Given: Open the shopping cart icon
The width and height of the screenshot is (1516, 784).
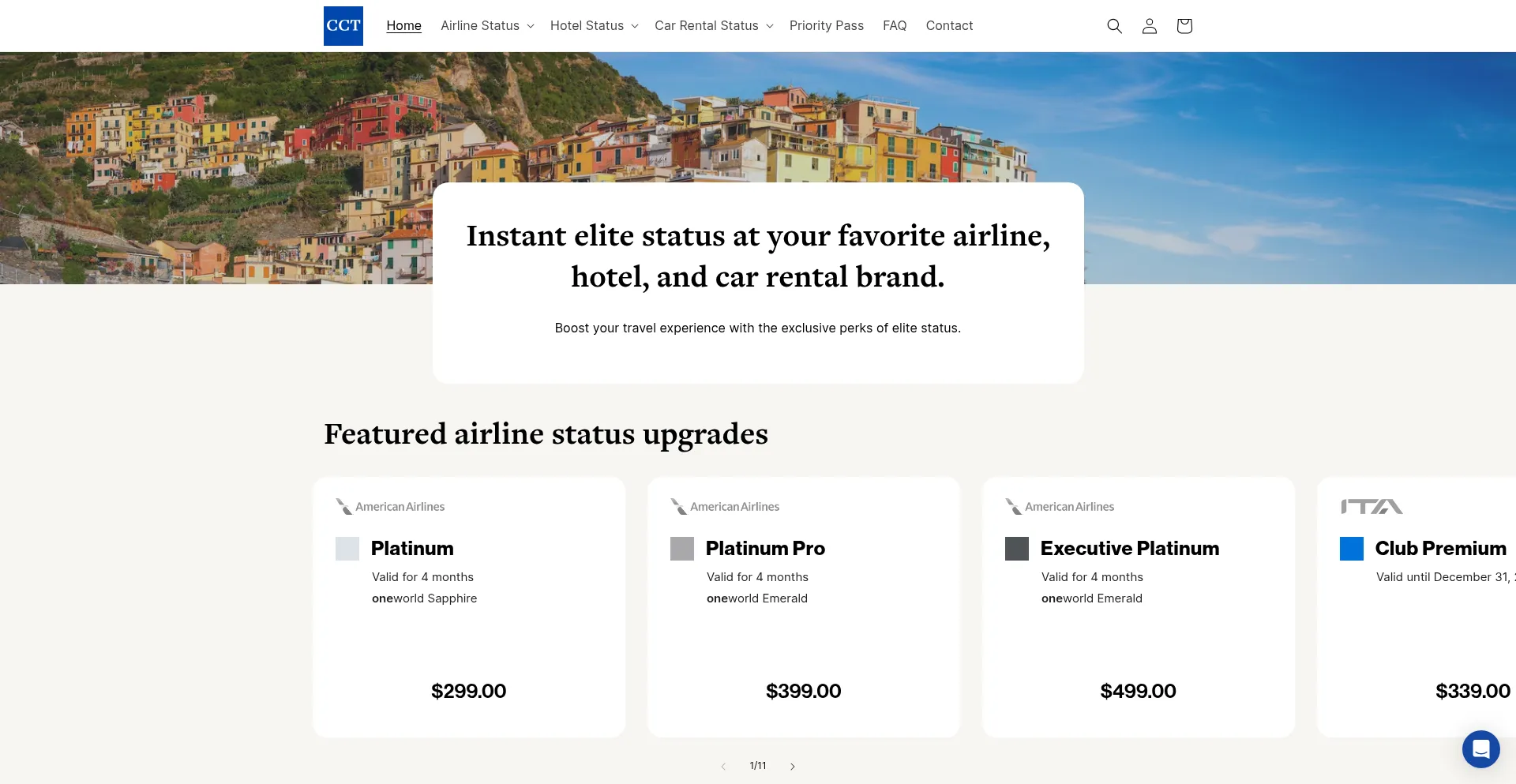Looking at the screenshot, I should tap(1184, 26).
